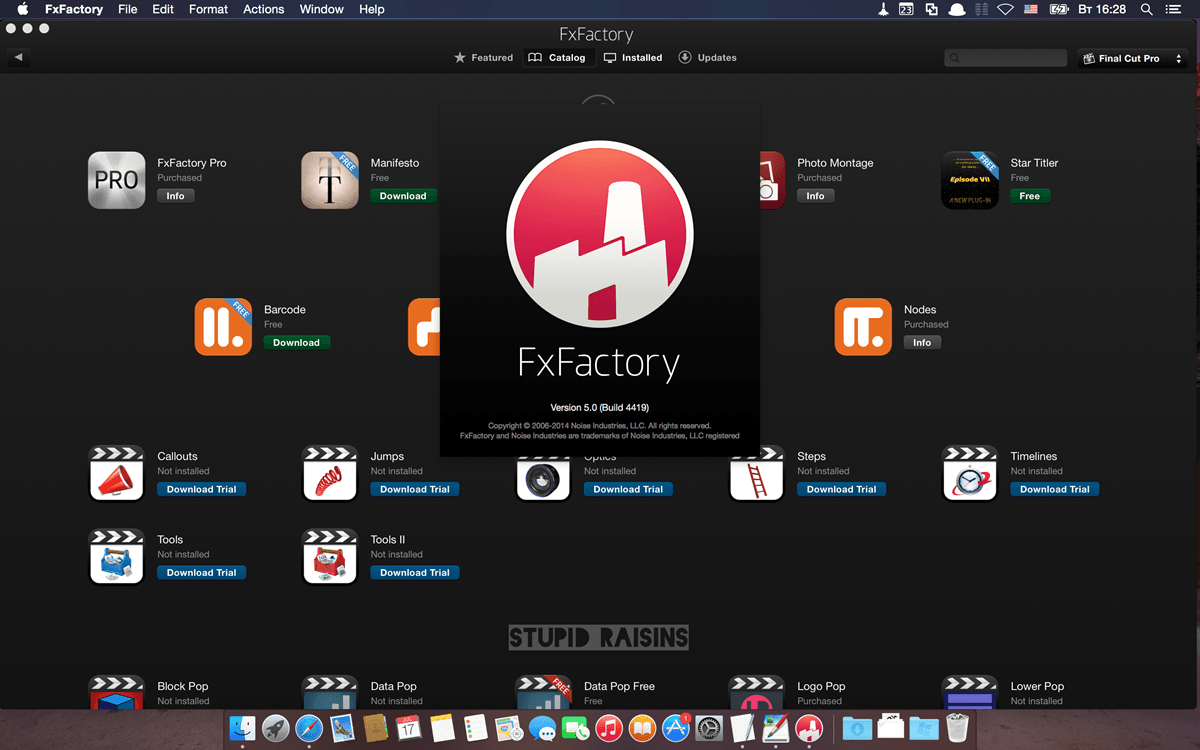
Task: Download Trial of Callouts
Action: point(202,489)
